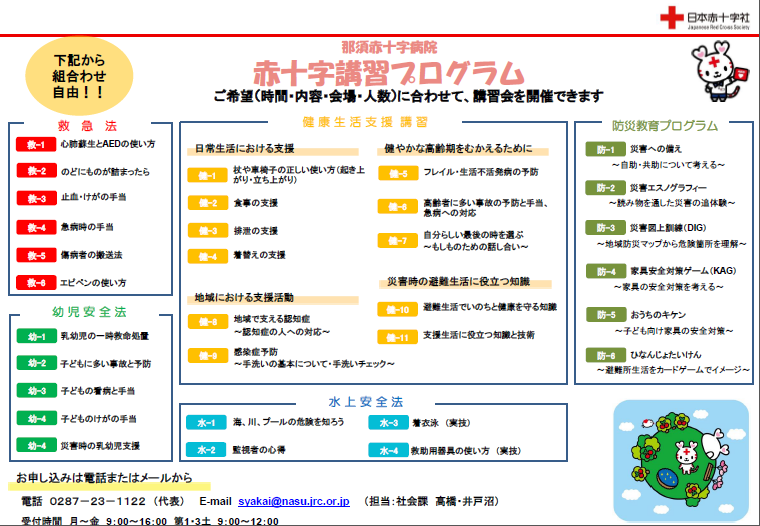Click the 健やかな高齢期をむかえるために subheading
760x526 pixels.
pos(458,148)
